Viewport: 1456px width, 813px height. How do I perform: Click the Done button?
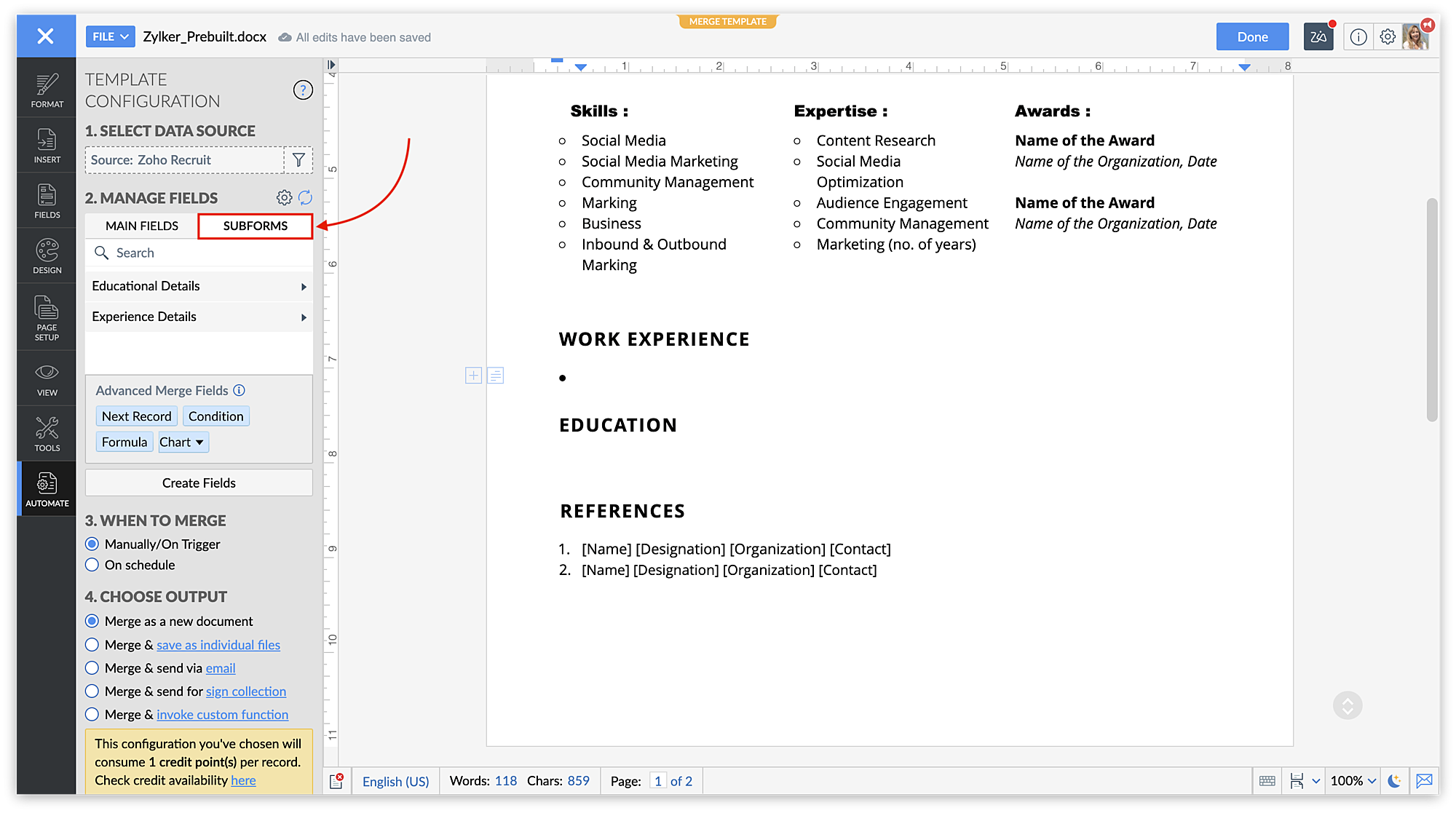pos(1252,36)
